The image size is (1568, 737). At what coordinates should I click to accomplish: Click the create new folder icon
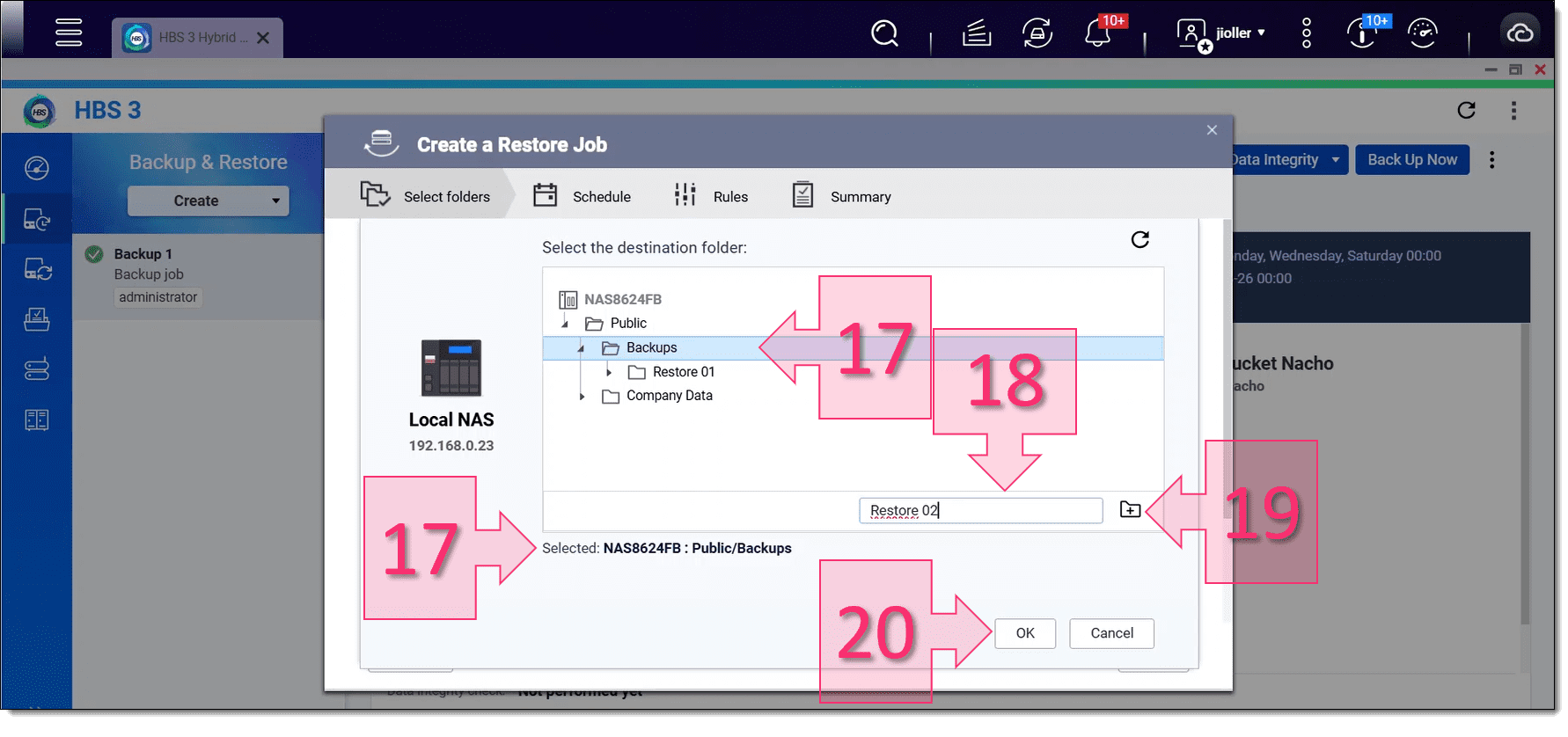click(1130, 509)
